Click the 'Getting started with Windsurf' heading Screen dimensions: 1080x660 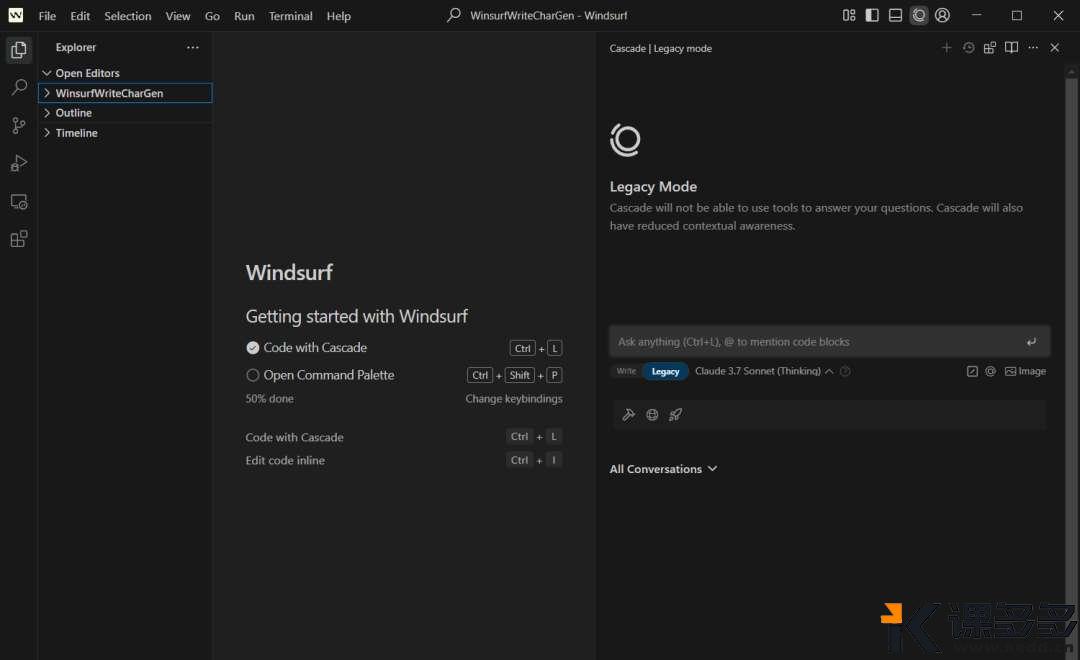pyautogui.click(x=357, y=316)
